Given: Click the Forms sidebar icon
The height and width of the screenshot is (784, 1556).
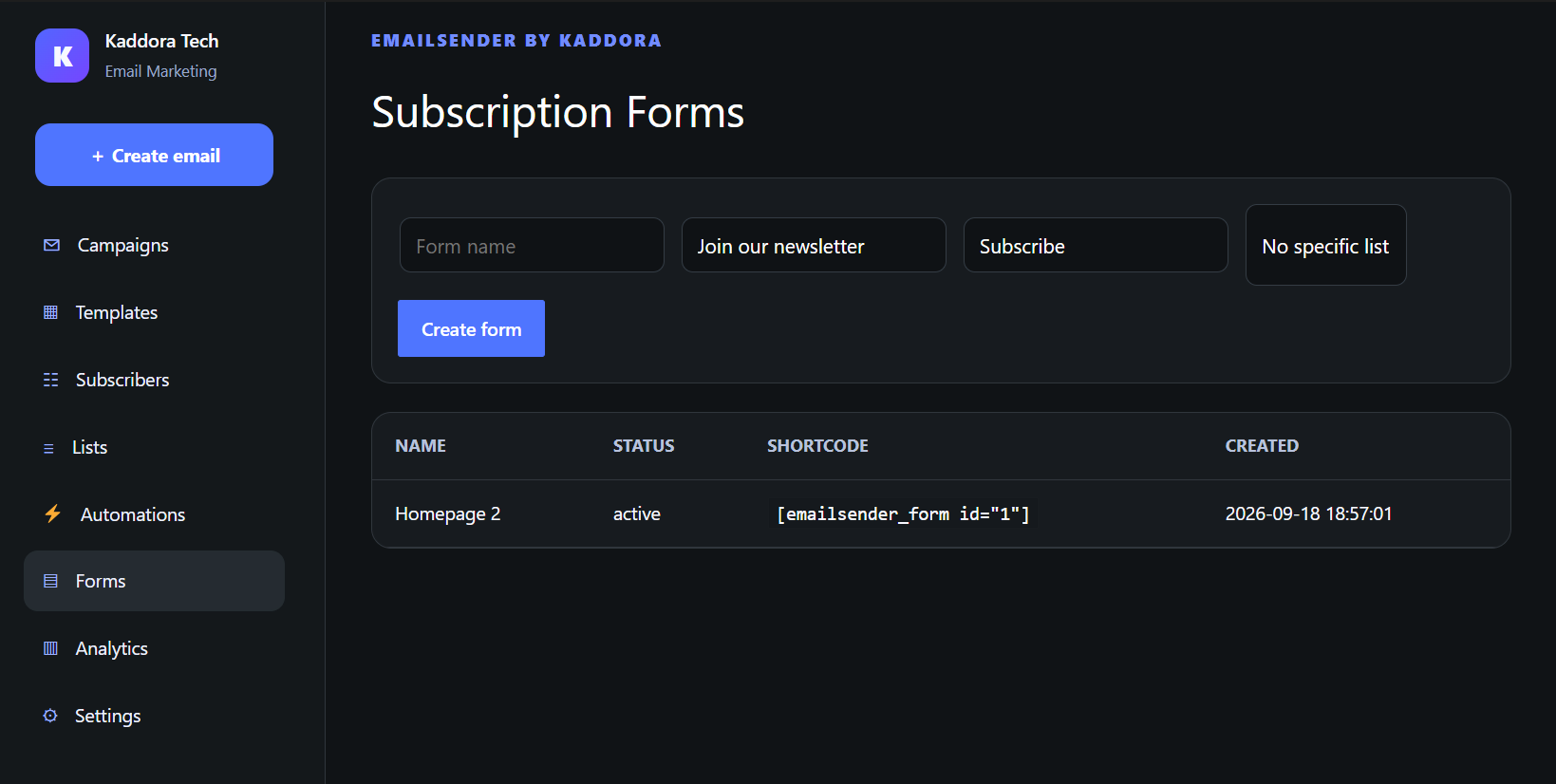Looking at the screenshot, I should point(51,581).
